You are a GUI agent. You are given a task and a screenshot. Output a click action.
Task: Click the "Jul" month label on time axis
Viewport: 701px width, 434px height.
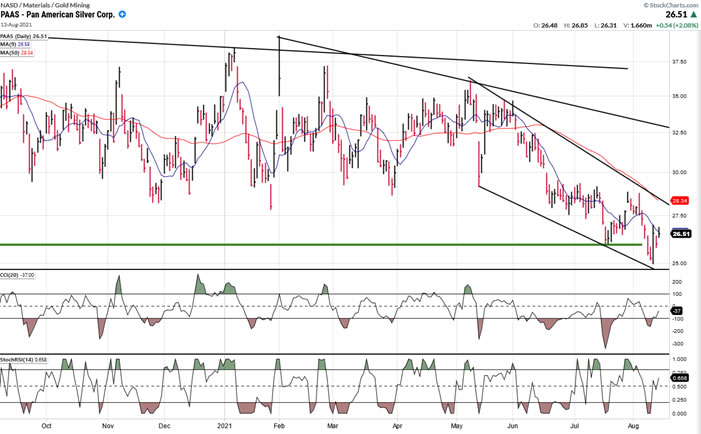pos(574,426)
